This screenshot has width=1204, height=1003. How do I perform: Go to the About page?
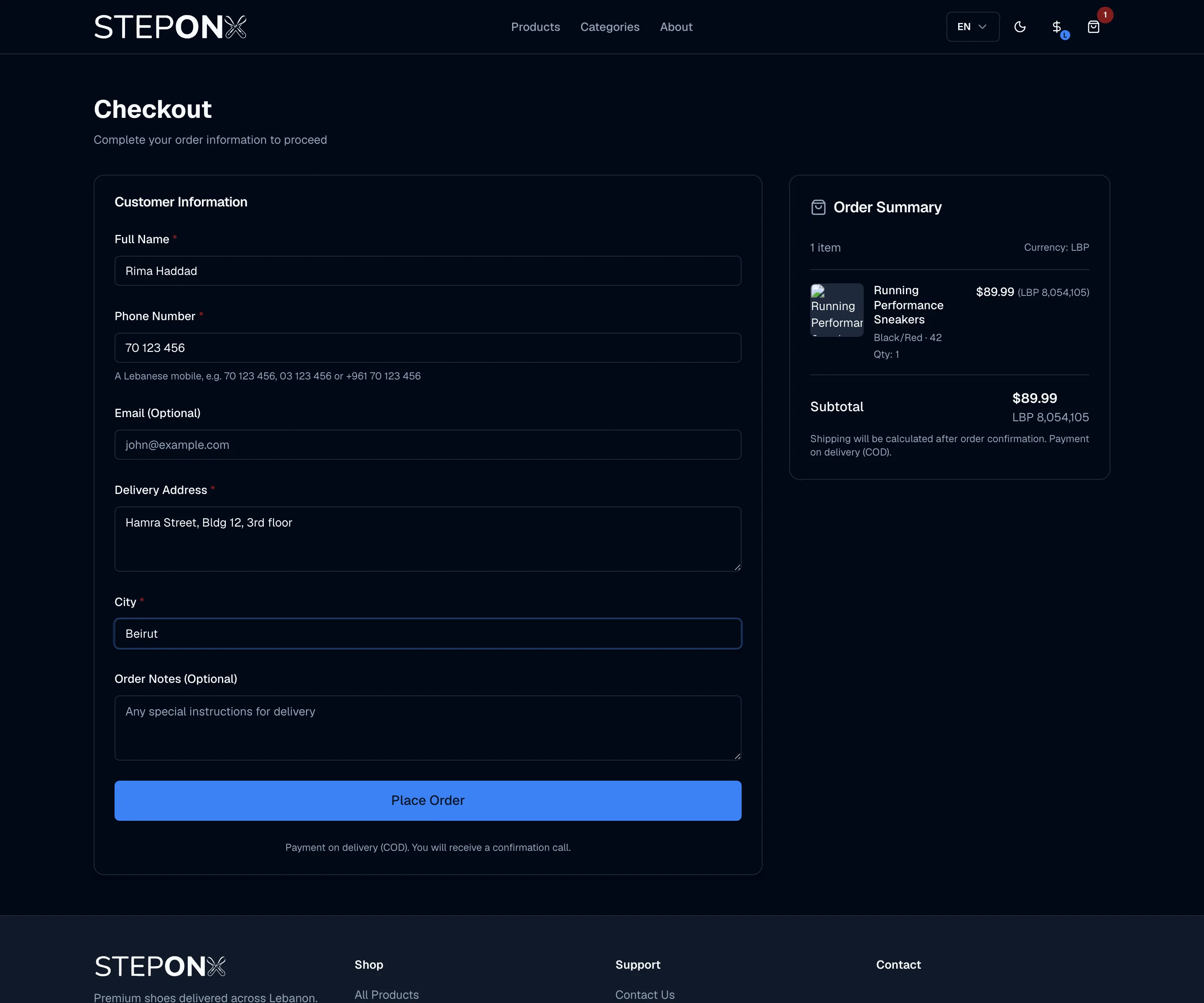[676, 27]
